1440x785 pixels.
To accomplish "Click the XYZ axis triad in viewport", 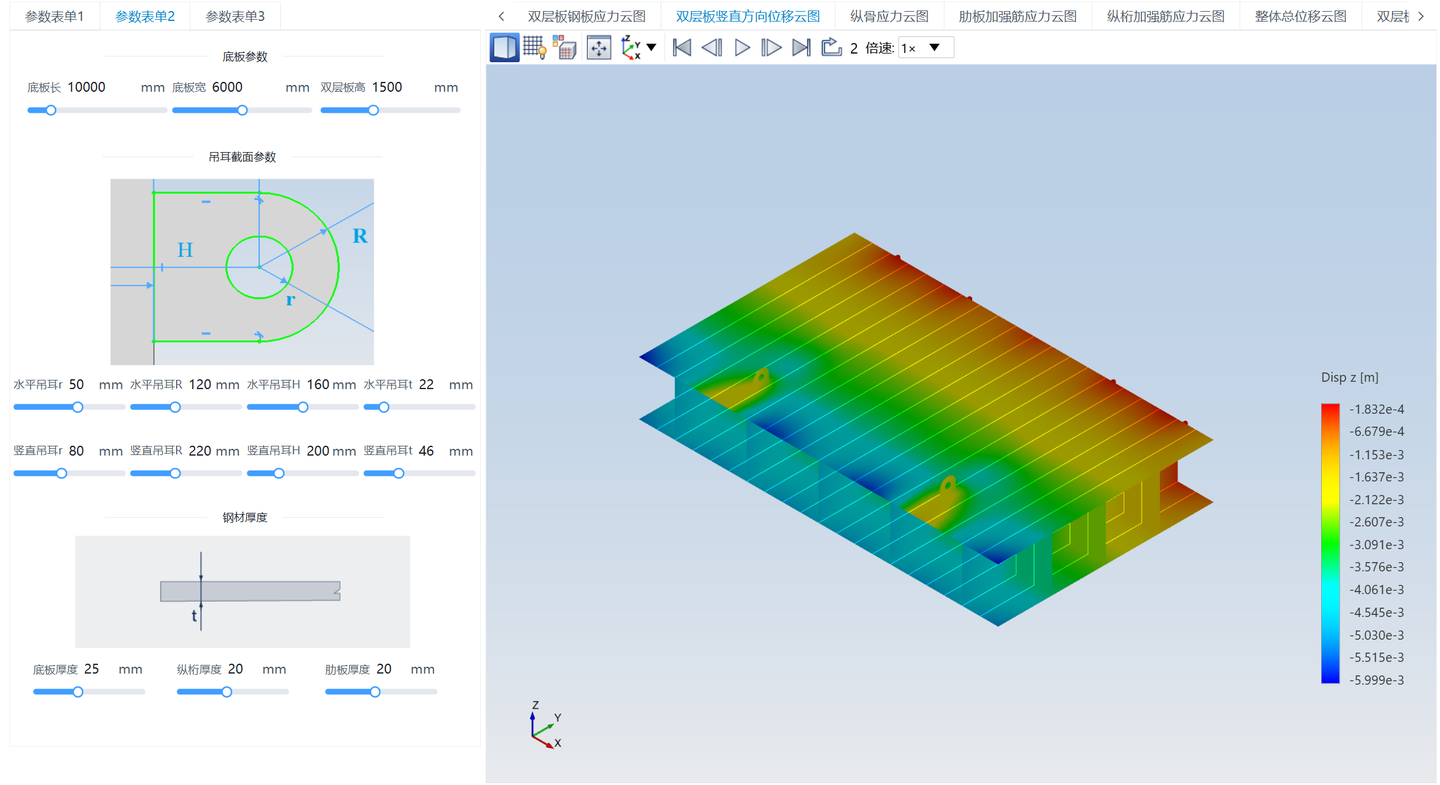I will click(546, 726).
